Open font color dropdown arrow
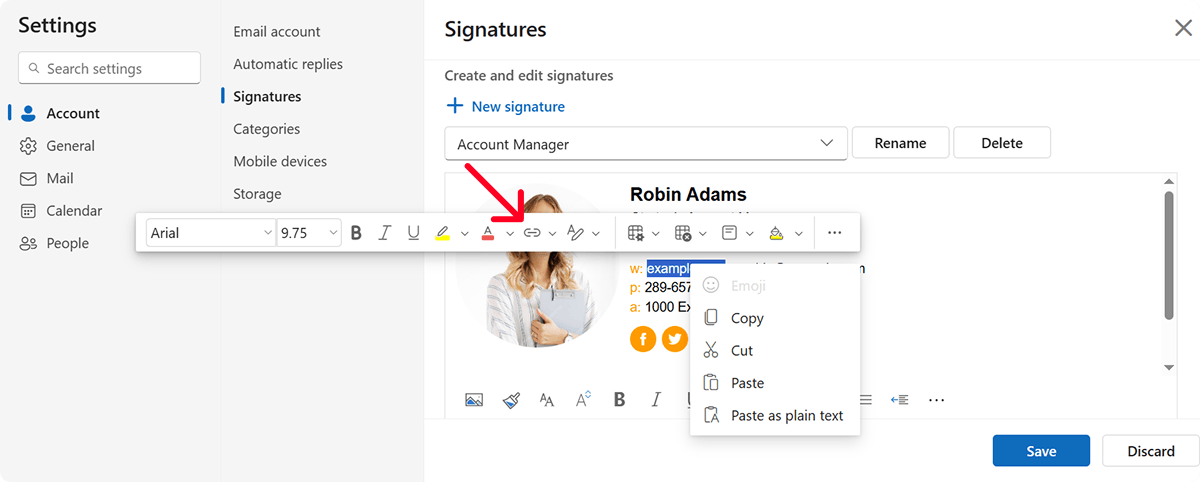This screenshot has height=482, width=1200. pos(510,233)
